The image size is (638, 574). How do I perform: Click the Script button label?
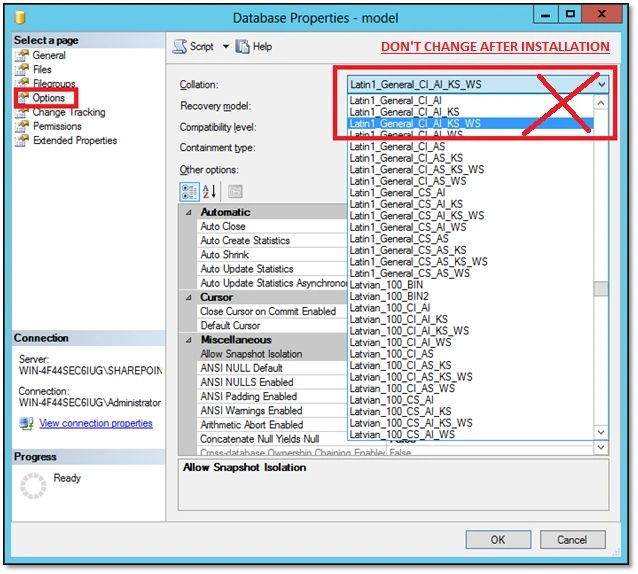click(202, 47)
